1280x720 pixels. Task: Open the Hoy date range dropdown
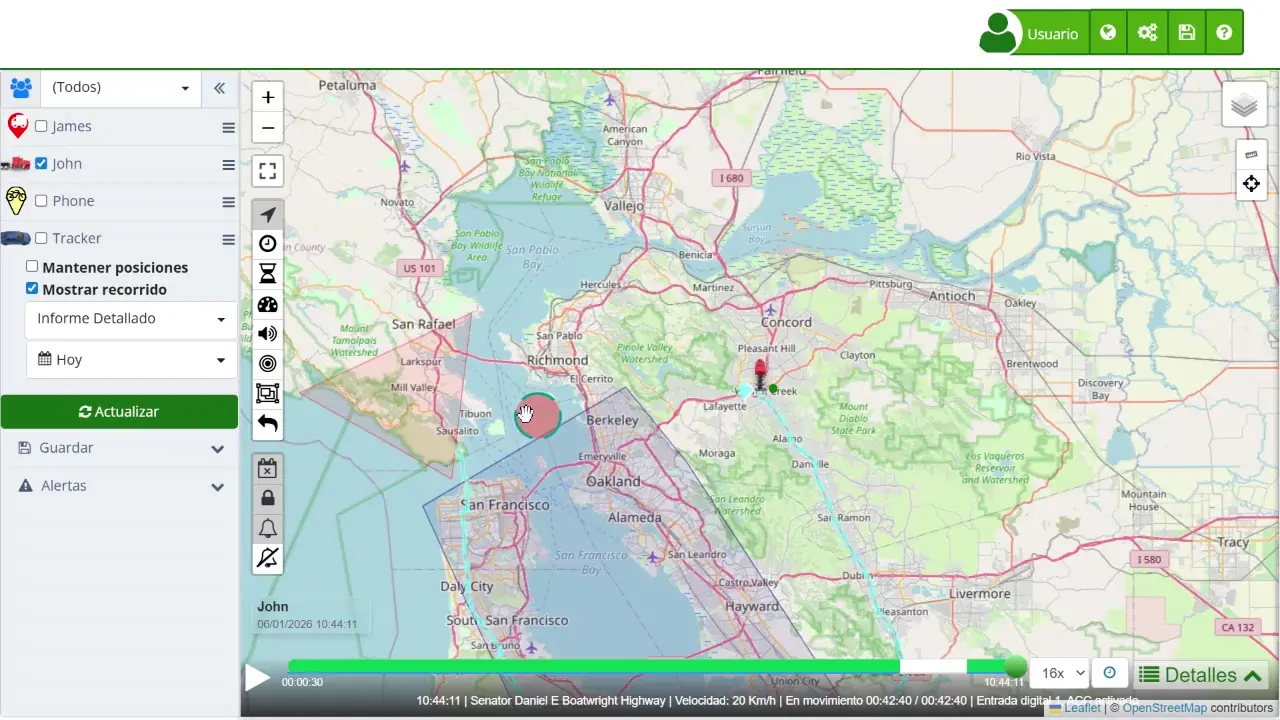click(x=131, y=360)
